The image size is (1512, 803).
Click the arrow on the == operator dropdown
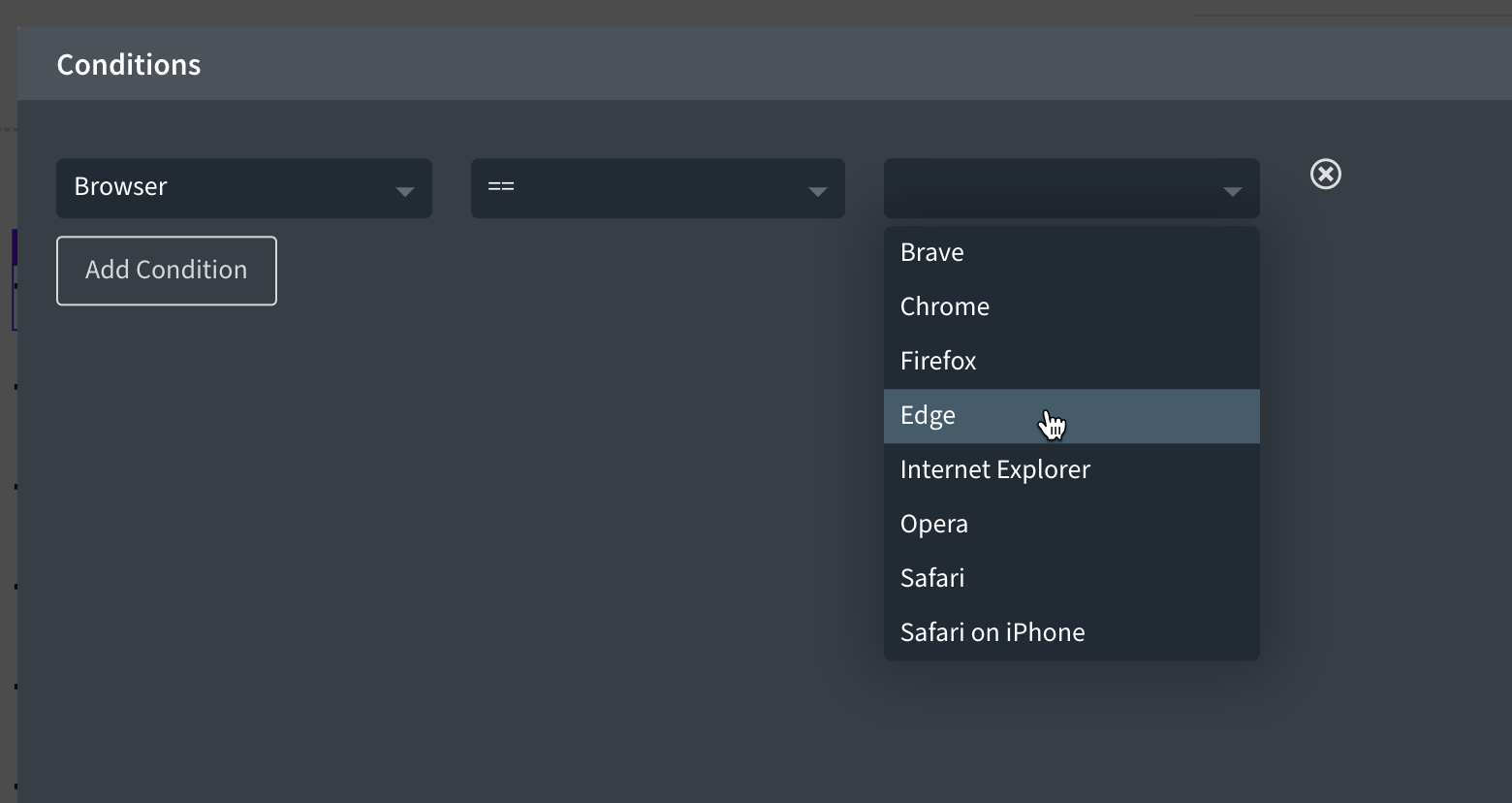click(818, 191)
